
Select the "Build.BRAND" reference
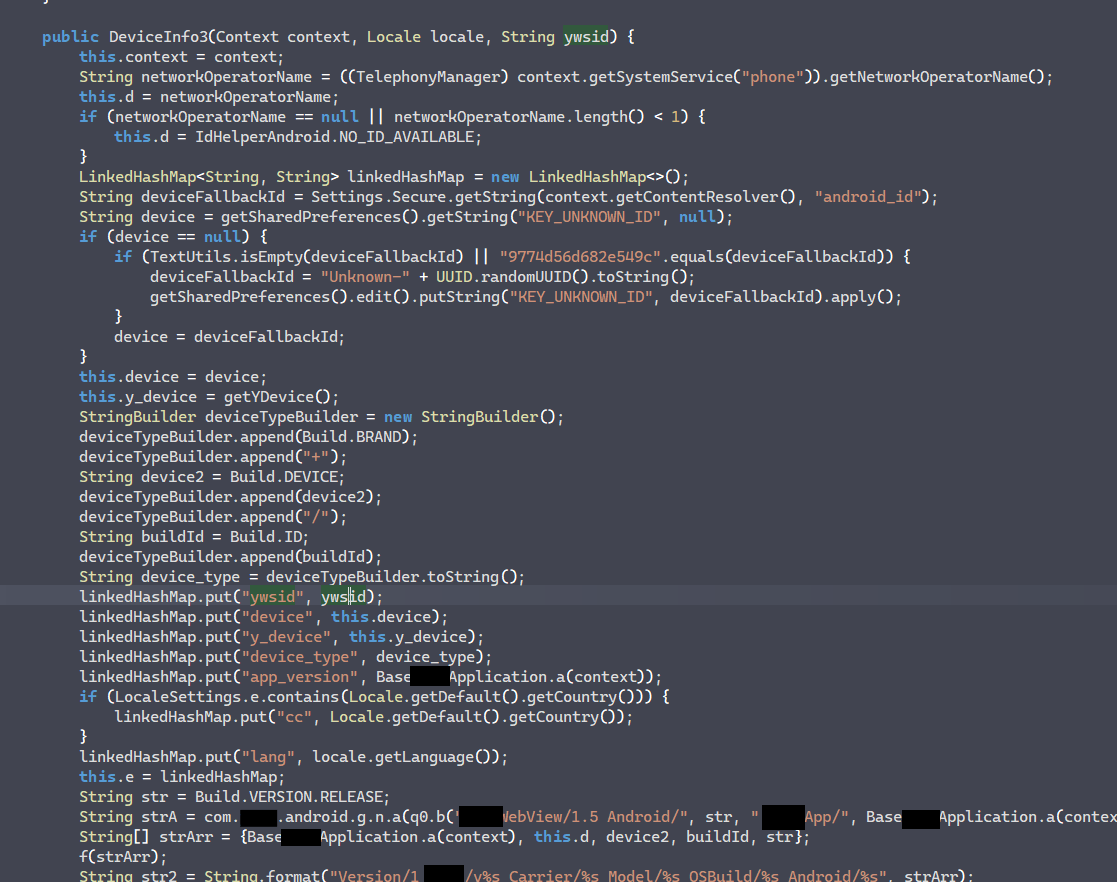[x=352, y=436]
